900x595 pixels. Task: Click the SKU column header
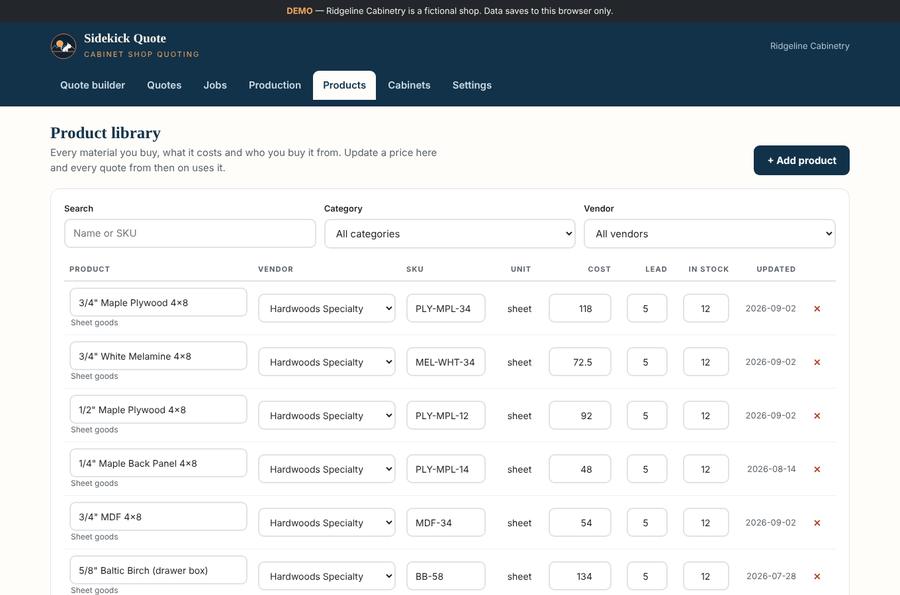[415, 269]
